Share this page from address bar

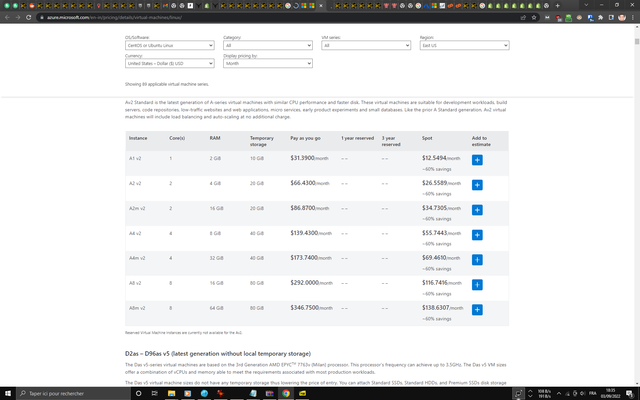(x=523, y=18)
